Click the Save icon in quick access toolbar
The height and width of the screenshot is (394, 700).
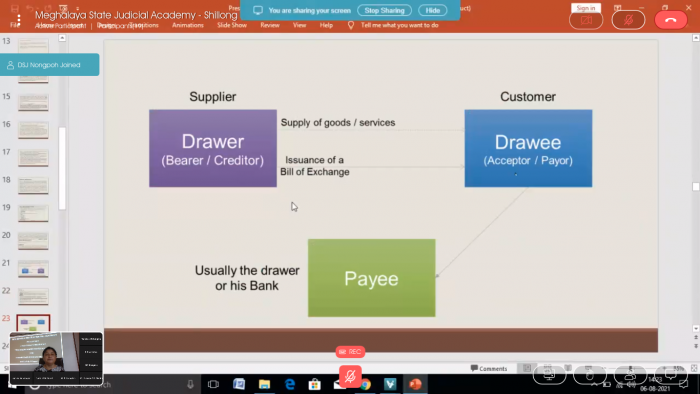[14, 8]
